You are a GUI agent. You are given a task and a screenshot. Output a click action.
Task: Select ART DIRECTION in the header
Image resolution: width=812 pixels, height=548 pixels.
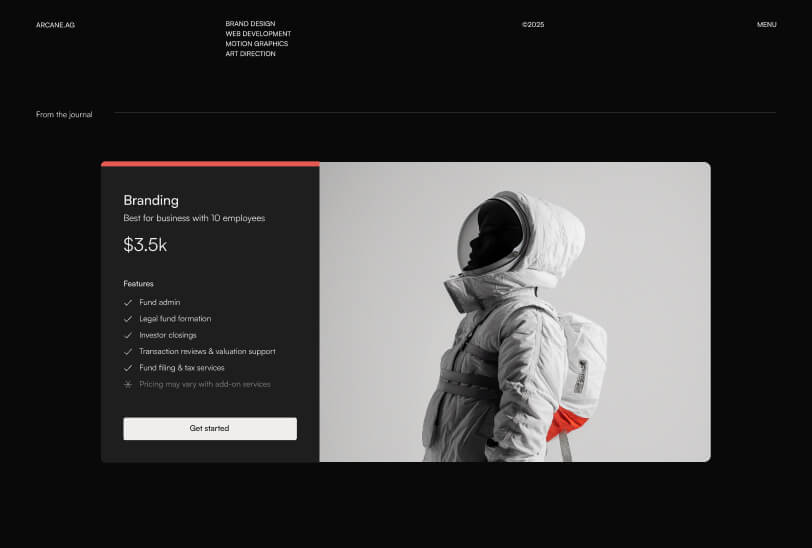(250, 54)
